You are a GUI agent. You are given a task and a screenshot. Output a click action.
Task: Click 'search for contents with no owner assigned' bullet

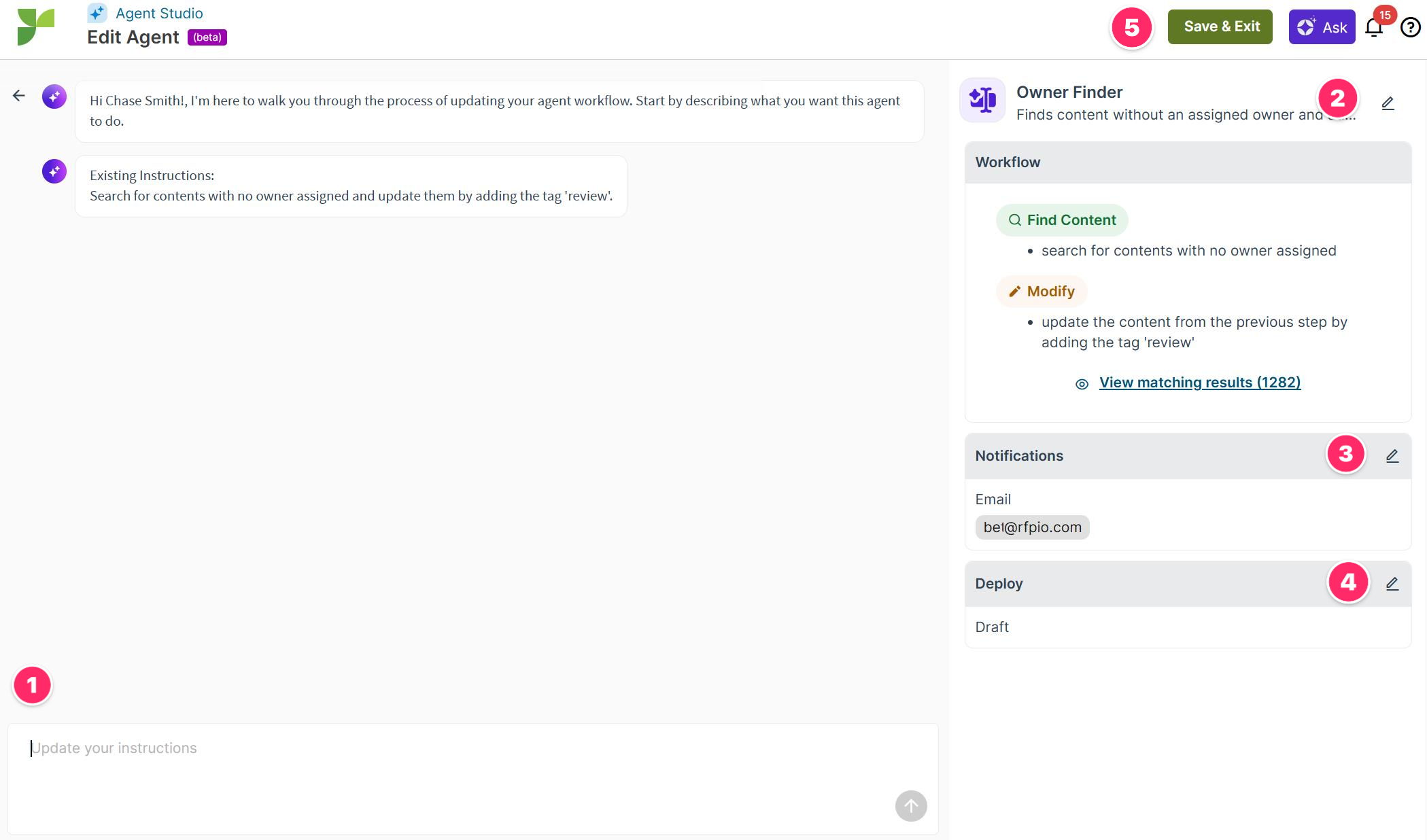(1188, 251)
